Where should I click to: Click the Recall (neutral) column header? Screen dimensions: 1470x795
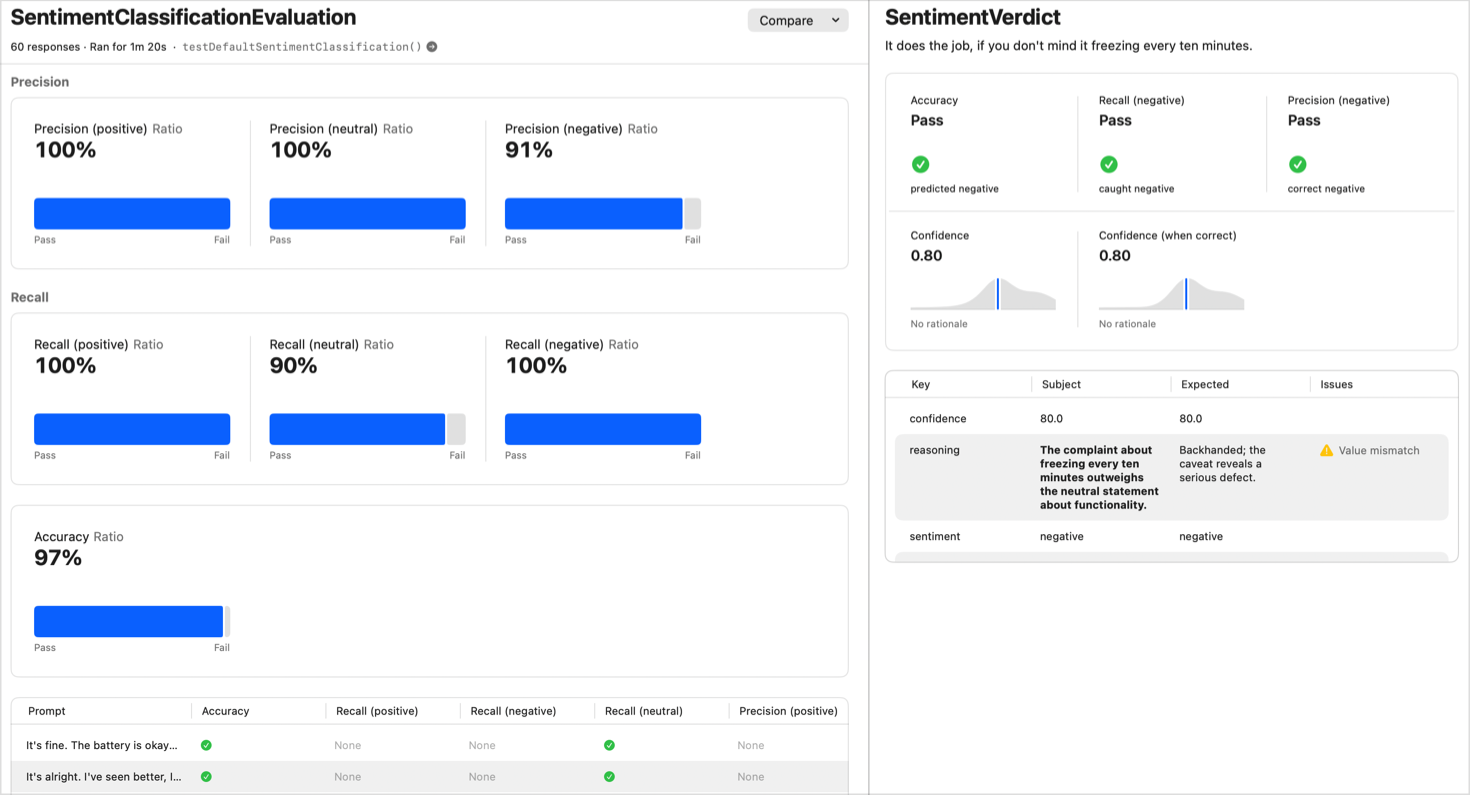click(644, 711)
